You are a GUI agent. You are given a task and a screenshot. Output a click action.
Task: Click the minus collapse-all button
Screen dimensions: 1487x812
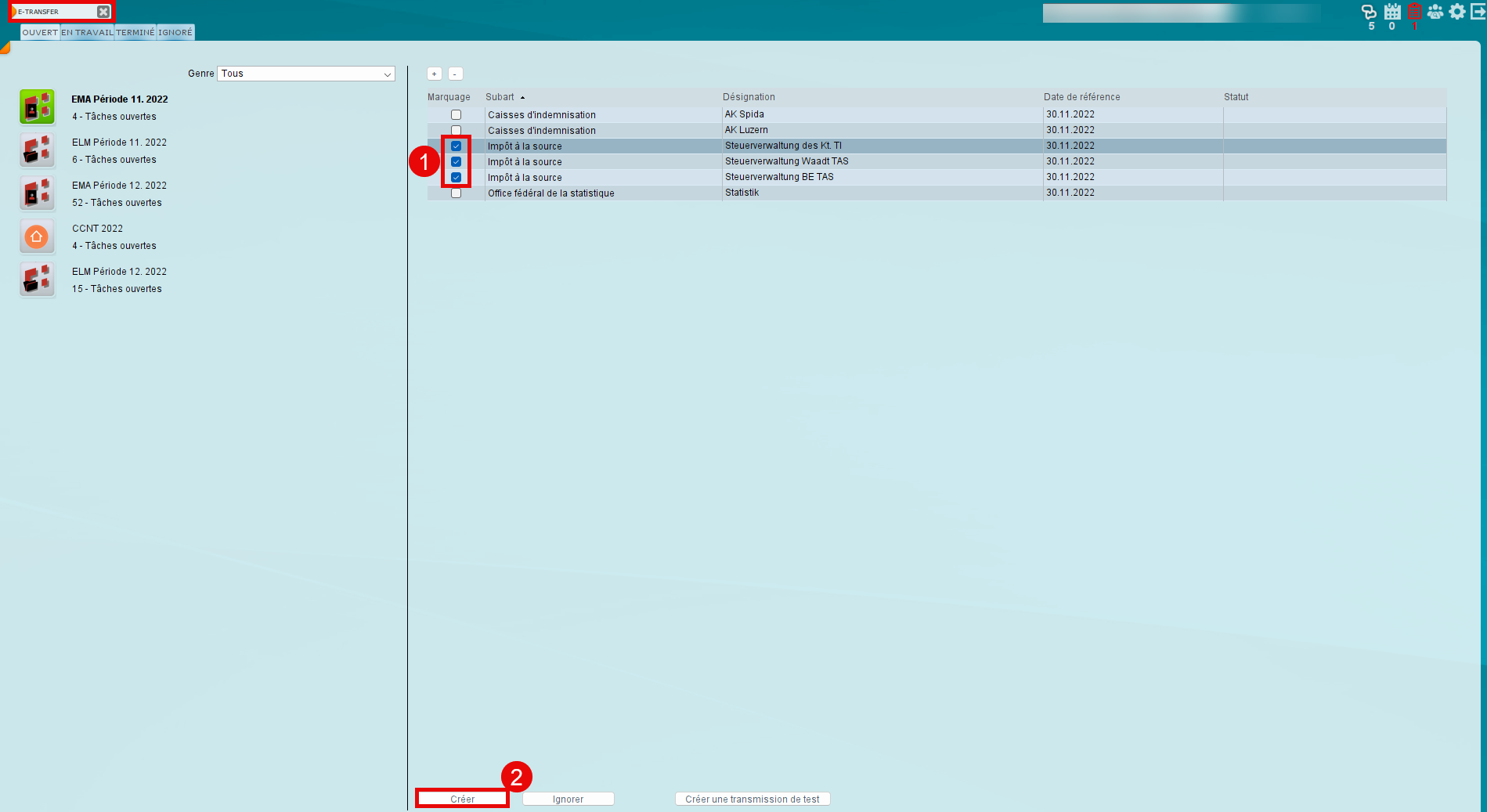point(455,74)
